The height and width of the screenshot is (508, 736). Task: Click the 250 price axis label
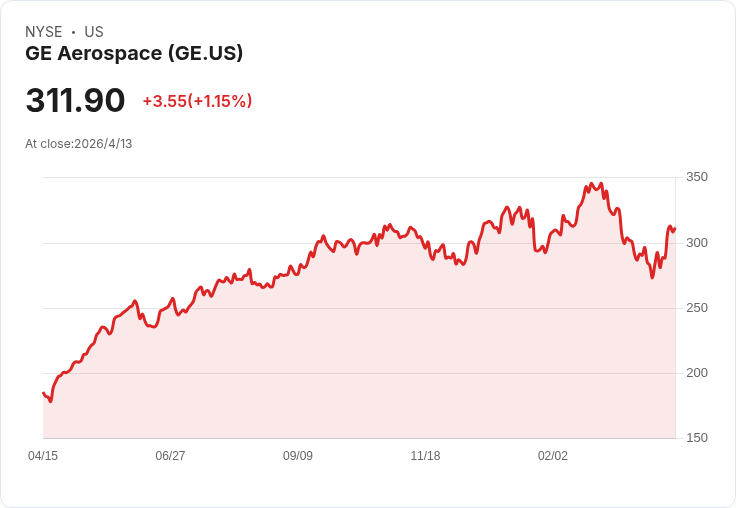click(x=697, y=308)
